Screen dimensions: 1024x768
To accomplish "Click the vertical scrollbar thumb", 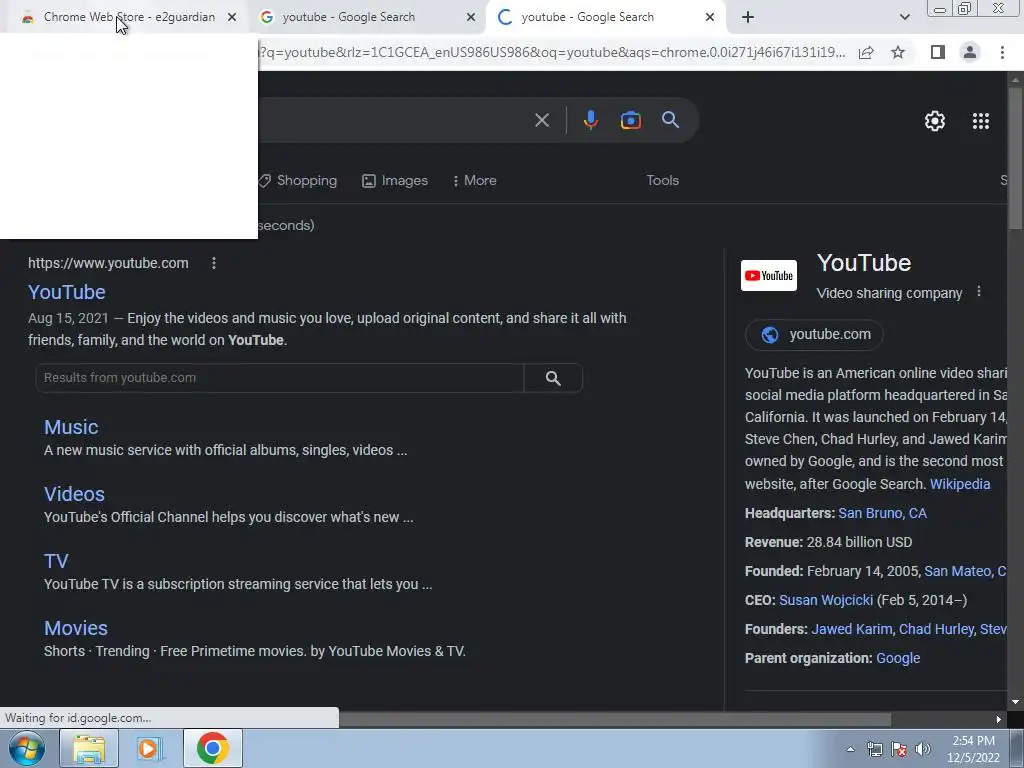I will pos(1016,158).
